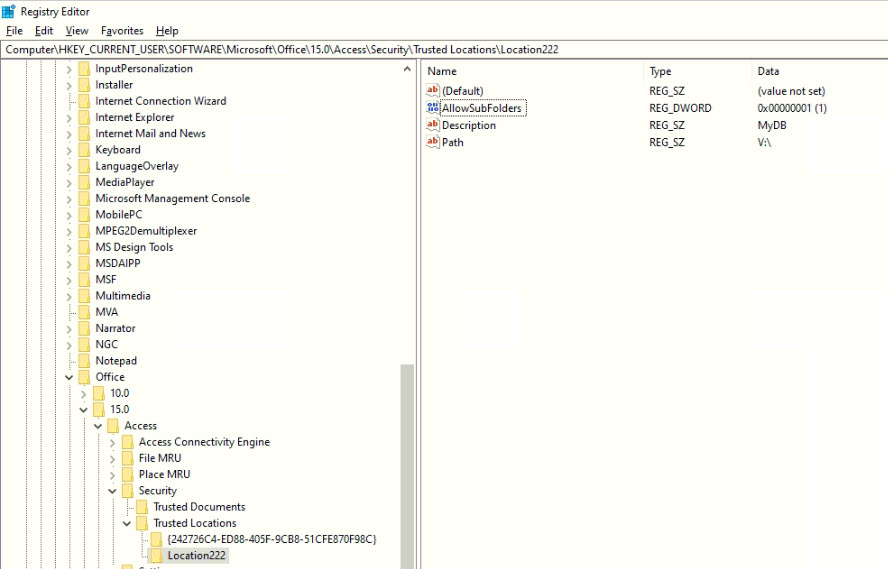
Task: Click the REG_DWORD type cell
Action: [x=680, y=108]
